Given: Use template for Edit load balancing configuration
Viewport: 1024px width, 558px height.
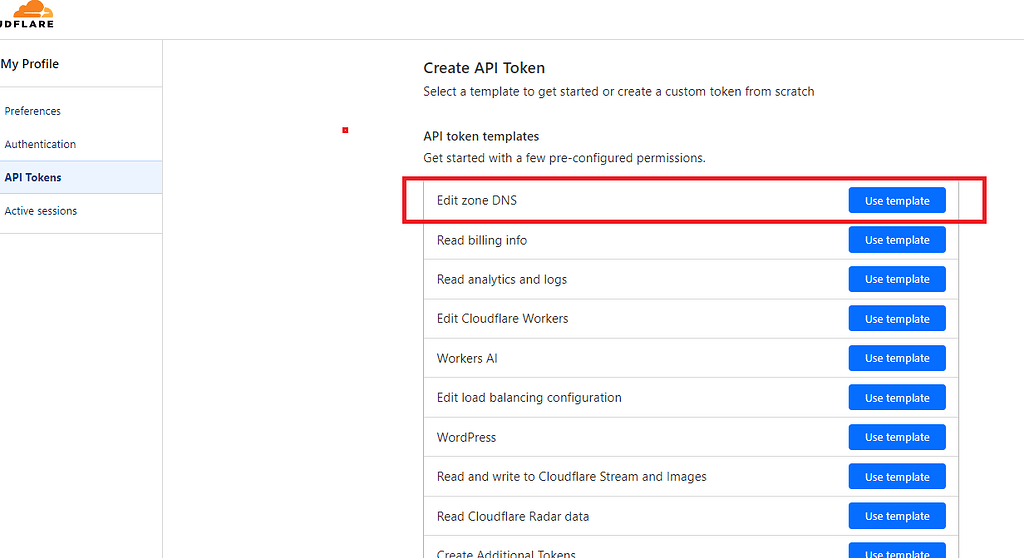Looking at the screenshot, I should point(897,398).
